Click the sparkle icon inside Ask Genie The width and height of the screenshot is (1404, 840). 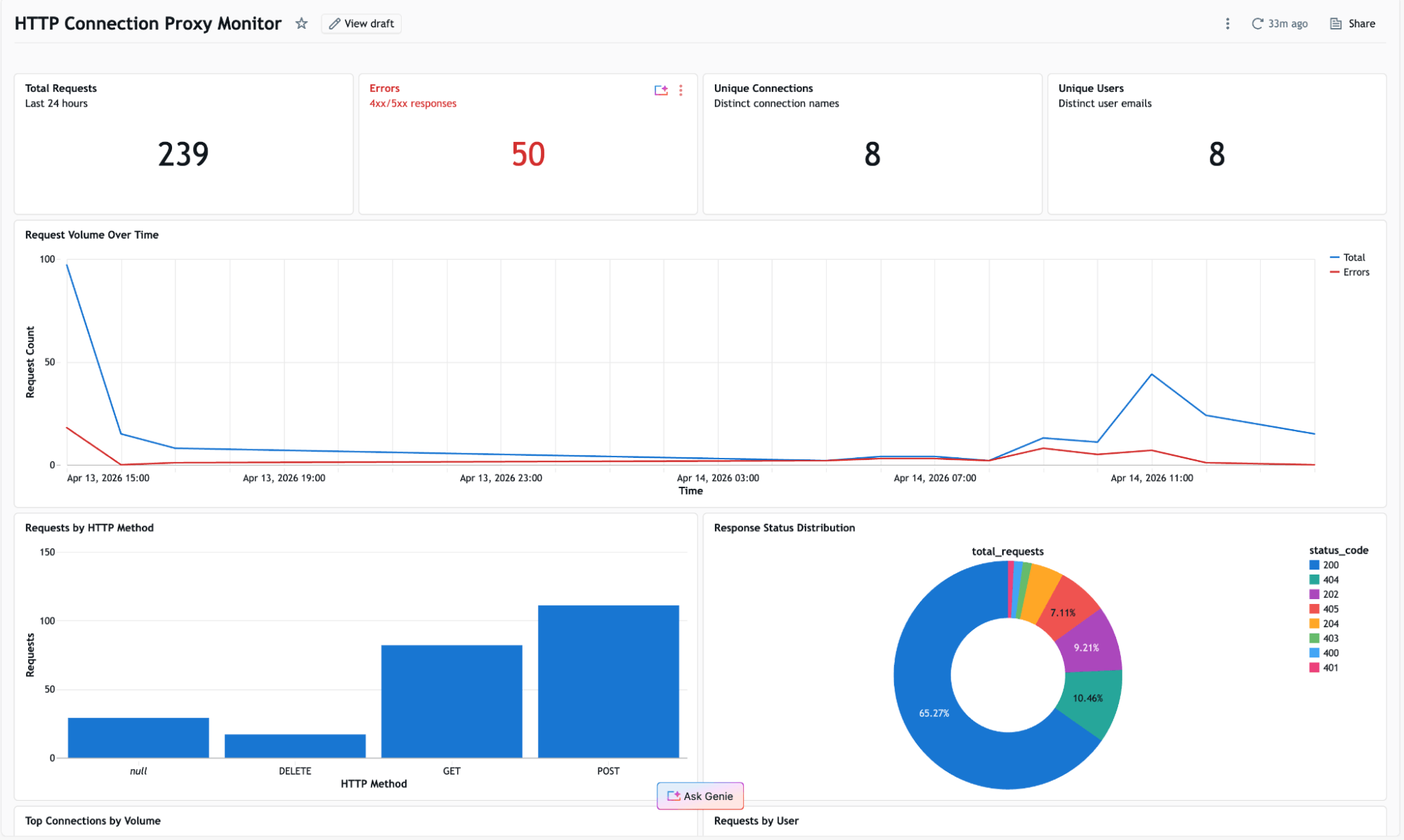coord(673,796)
